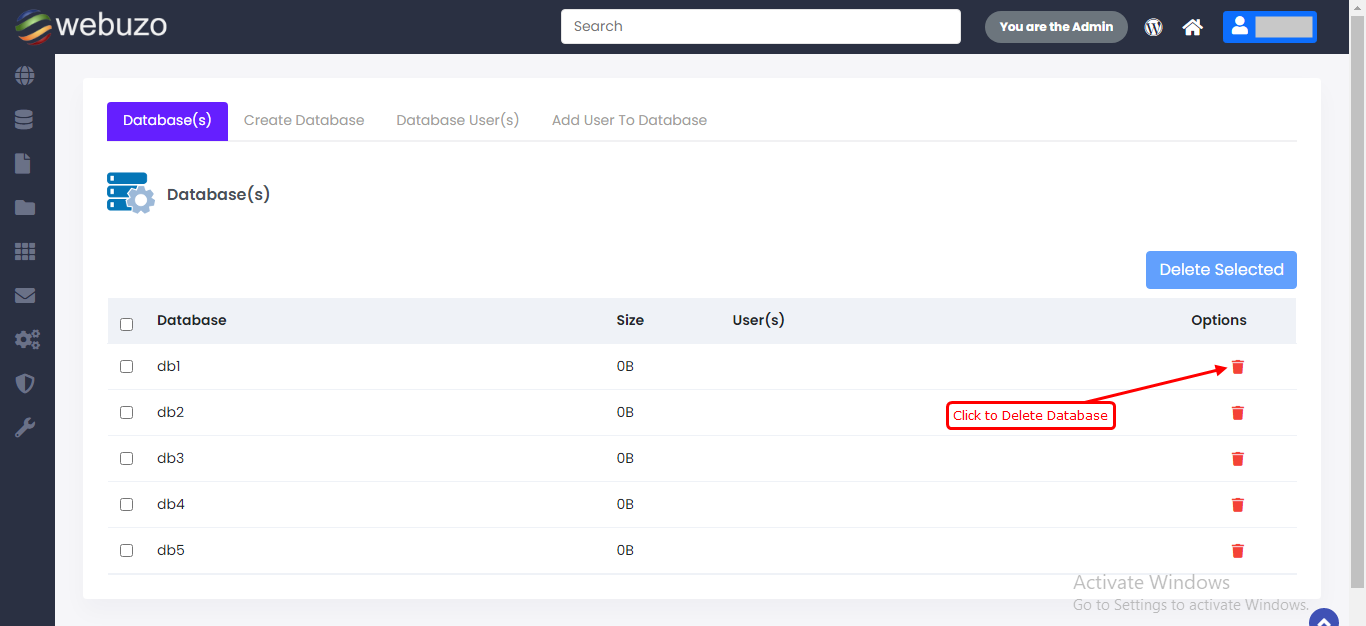Screen dimensions: 1366x626
Task: Open the database stack icon in sidebar
Action: (25, 120)
